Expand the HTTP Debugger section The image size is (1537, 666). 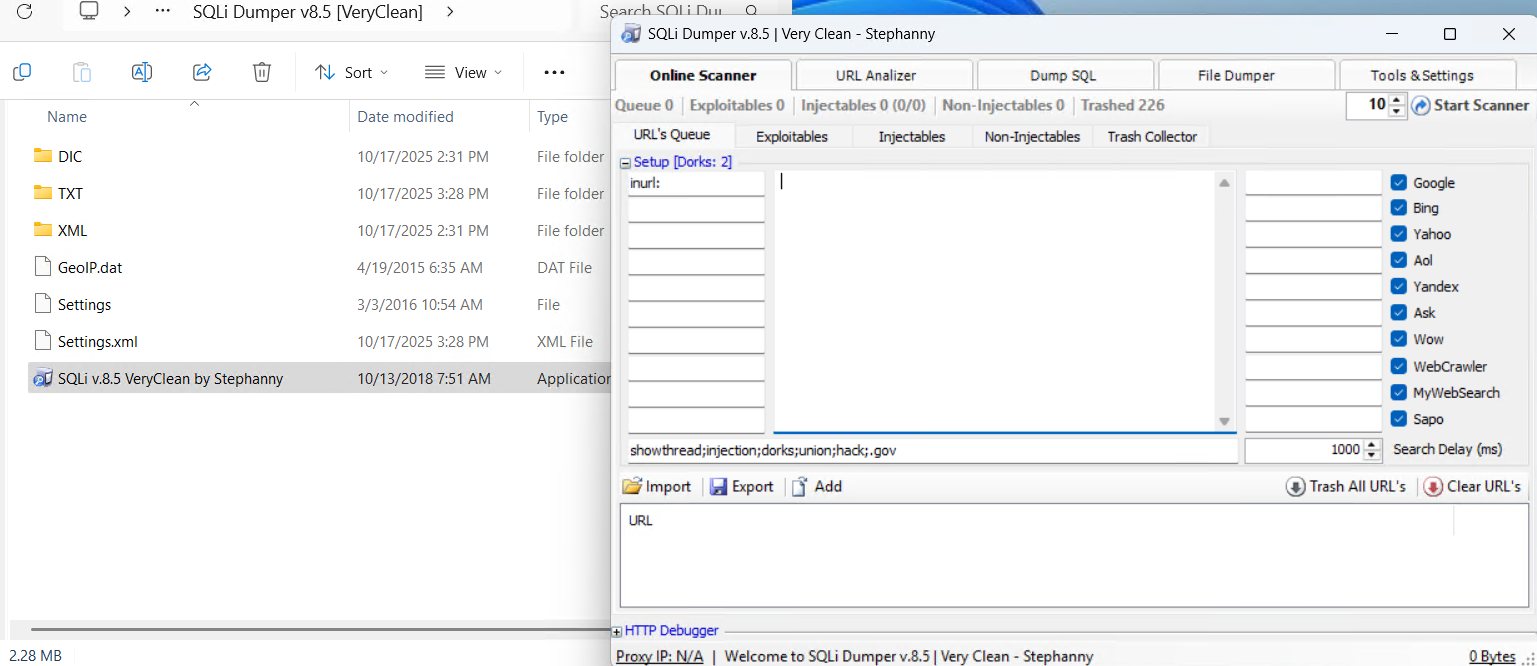[617, 631]
